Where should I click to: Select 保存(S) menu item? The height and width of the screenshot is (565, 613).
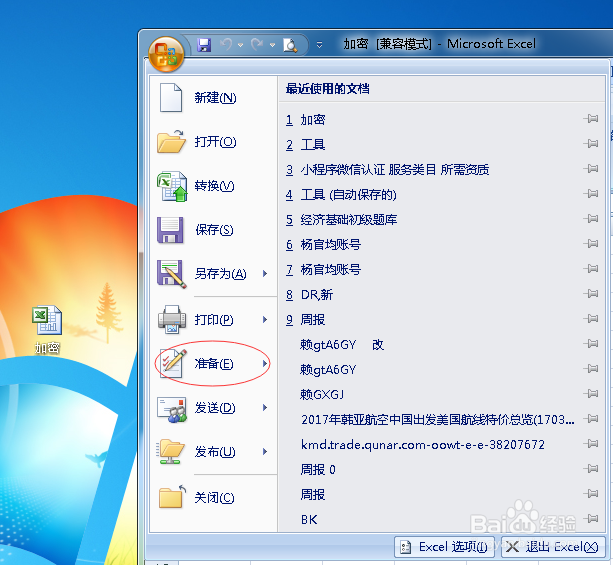pyautogui.click(x=213, y=230)
